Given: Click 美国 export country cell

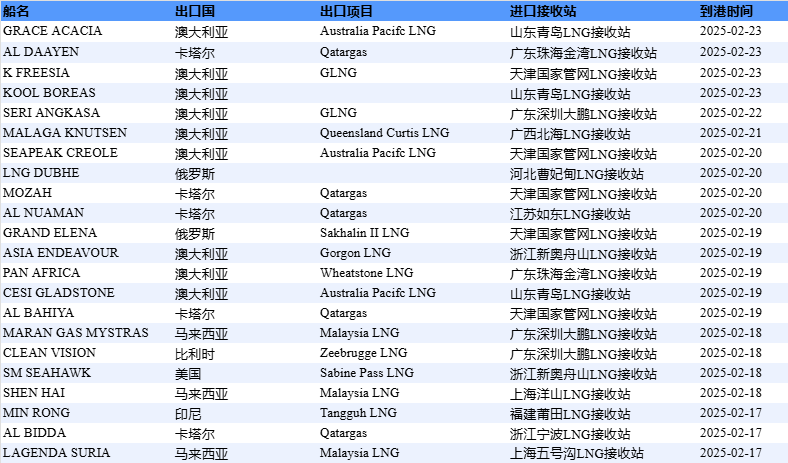Looking at the screenshot, I should point(188,375).
